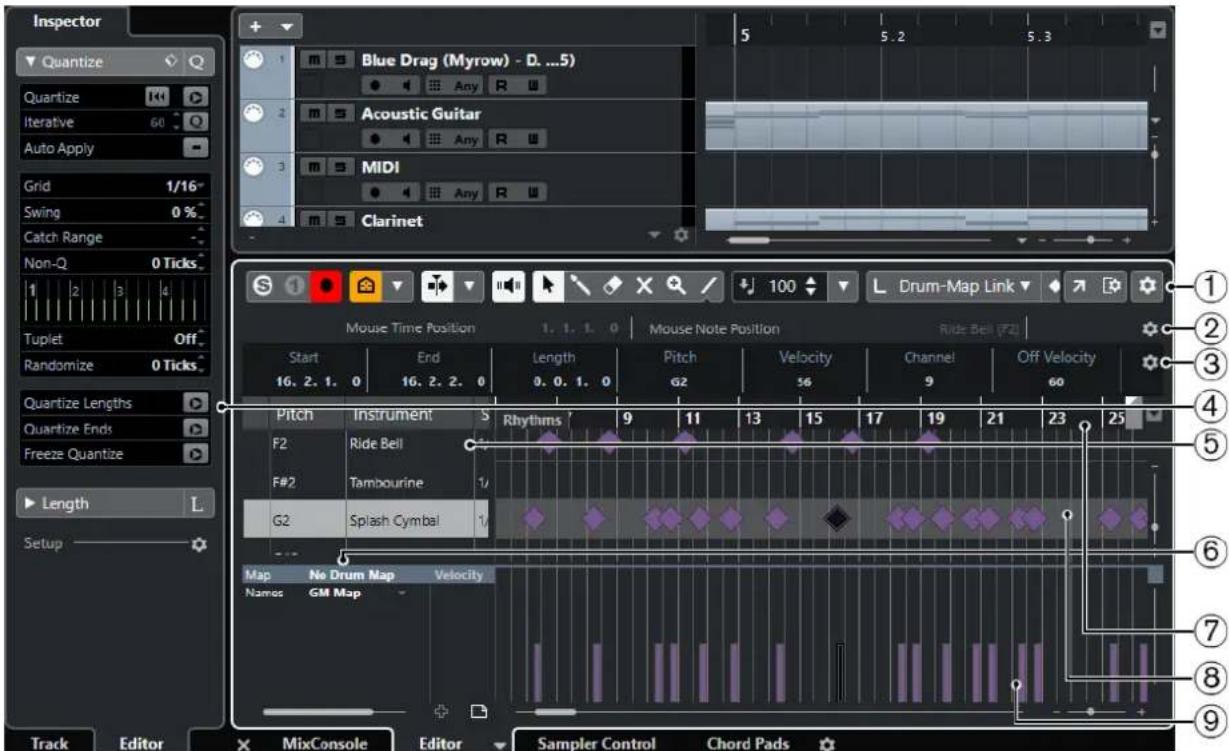Screen dimensions: 1229x751
Task: Click the Add Track plus button
Action: (x=255, y=27)
